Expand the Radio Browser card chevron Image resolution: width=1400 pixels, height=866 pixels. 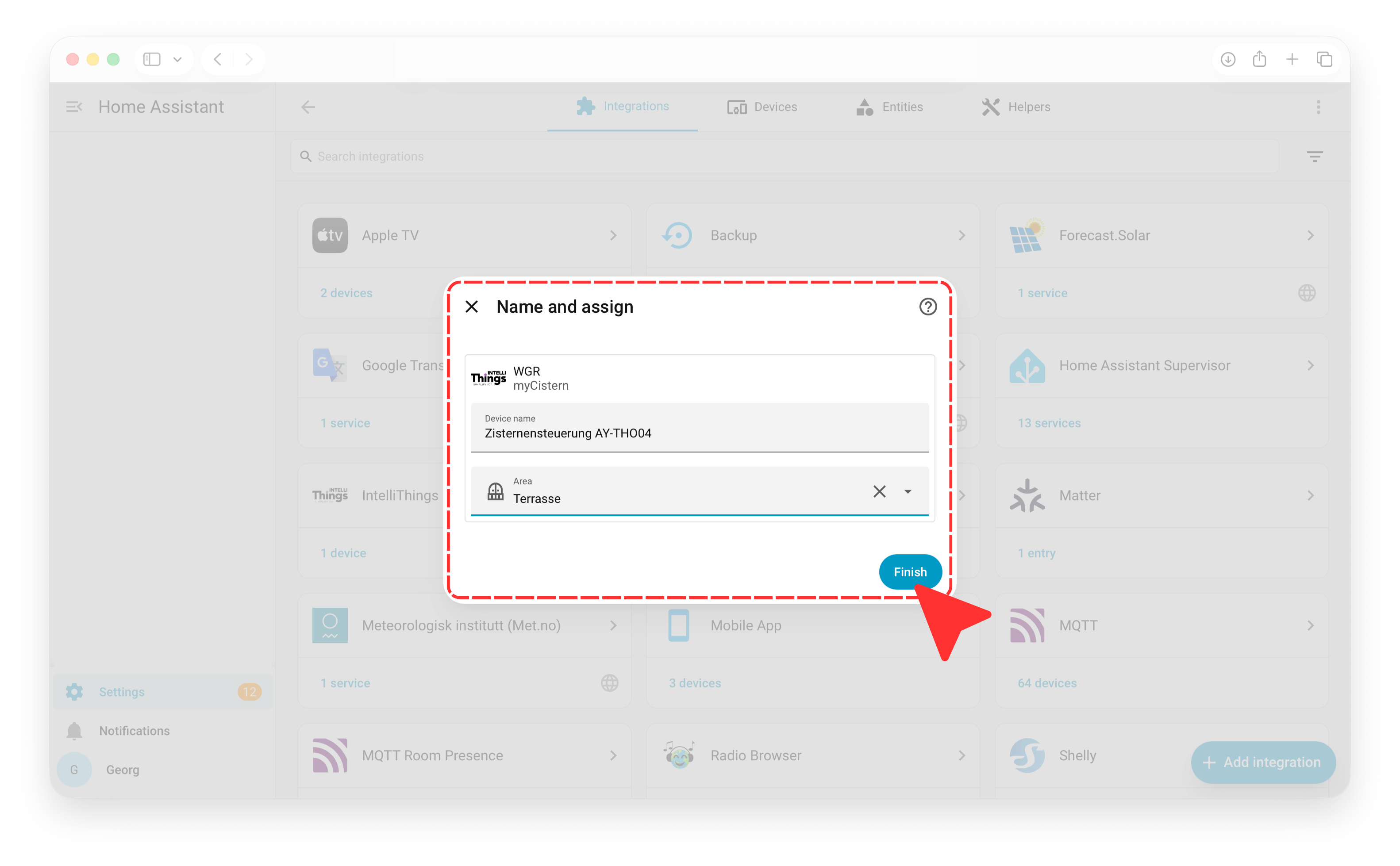pyautogui.click(x=961, y=755)
